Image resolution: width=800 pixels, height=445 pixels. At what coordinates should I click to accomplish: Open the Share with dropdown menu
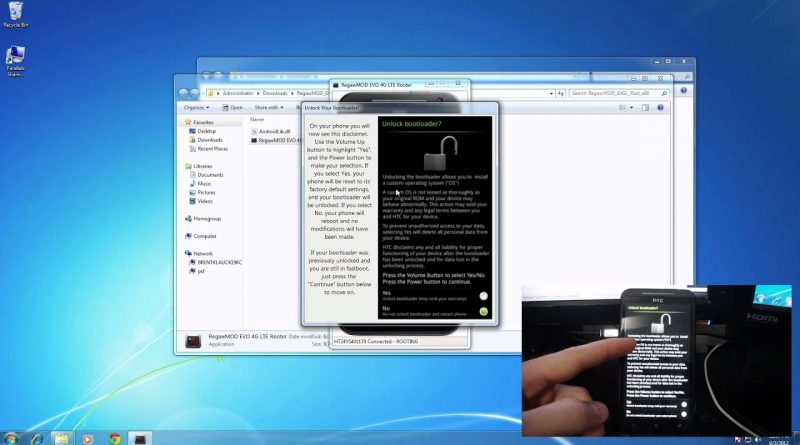pyautogui.click(x=269, y=108)
